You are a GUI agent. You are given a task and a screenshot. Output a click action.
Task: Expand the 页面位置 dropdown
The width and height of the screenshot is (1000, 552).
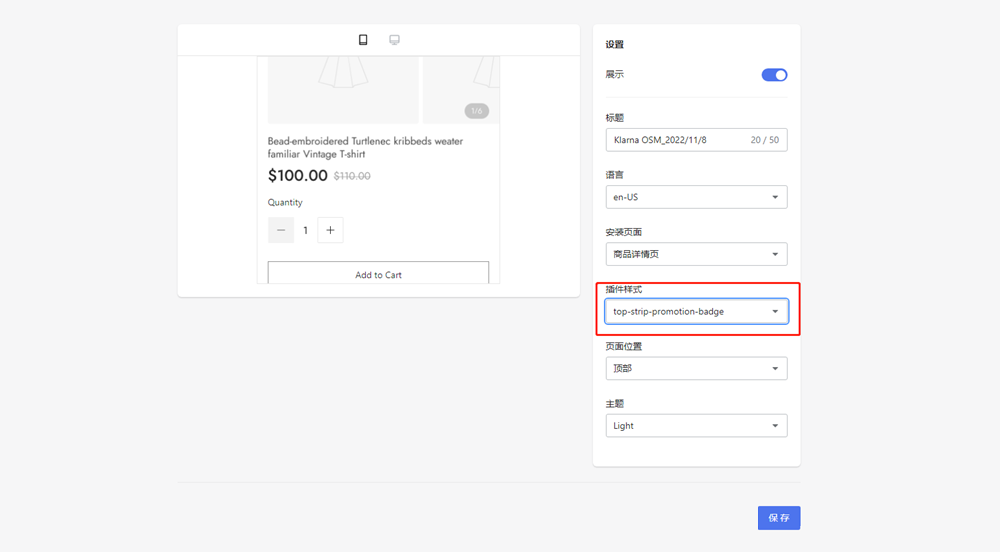click(696, 368)
